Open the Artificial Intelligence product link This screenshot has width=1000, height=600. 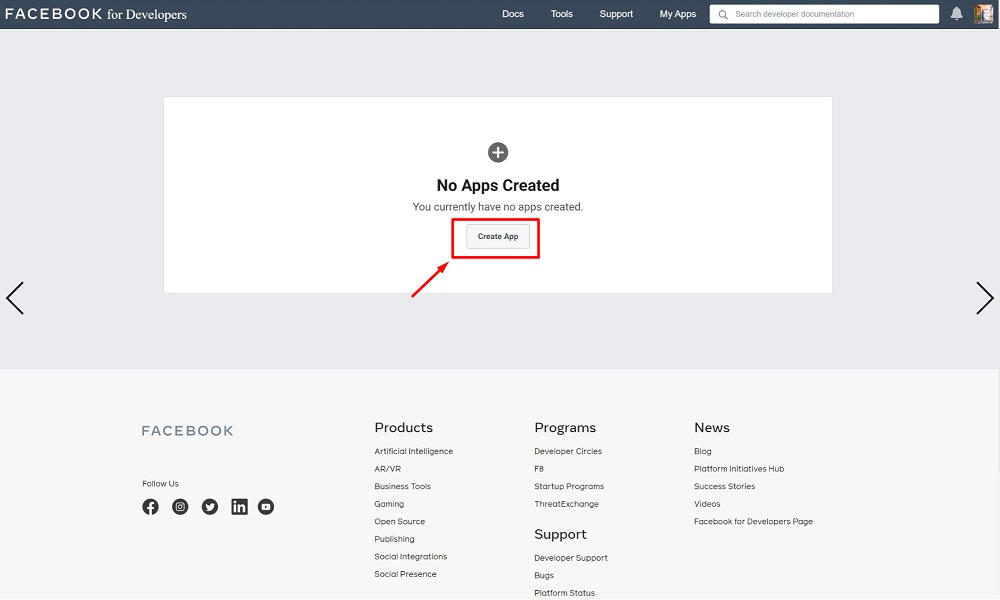(413, 452)
